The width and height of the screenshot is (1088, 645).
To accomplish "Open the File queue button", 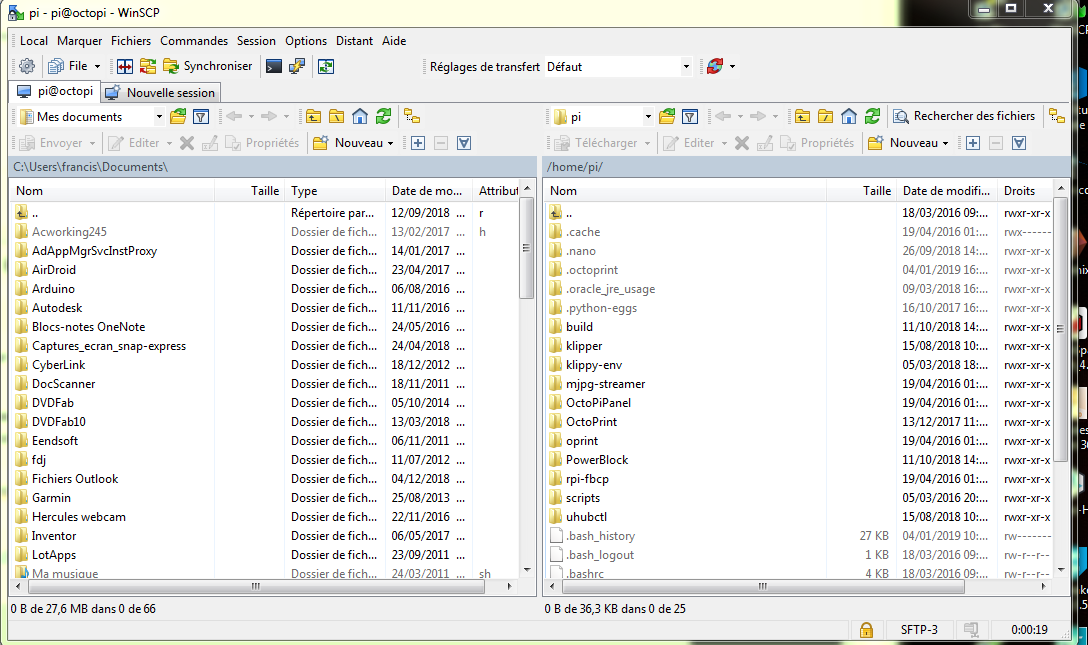I will (x=74, y=67).
